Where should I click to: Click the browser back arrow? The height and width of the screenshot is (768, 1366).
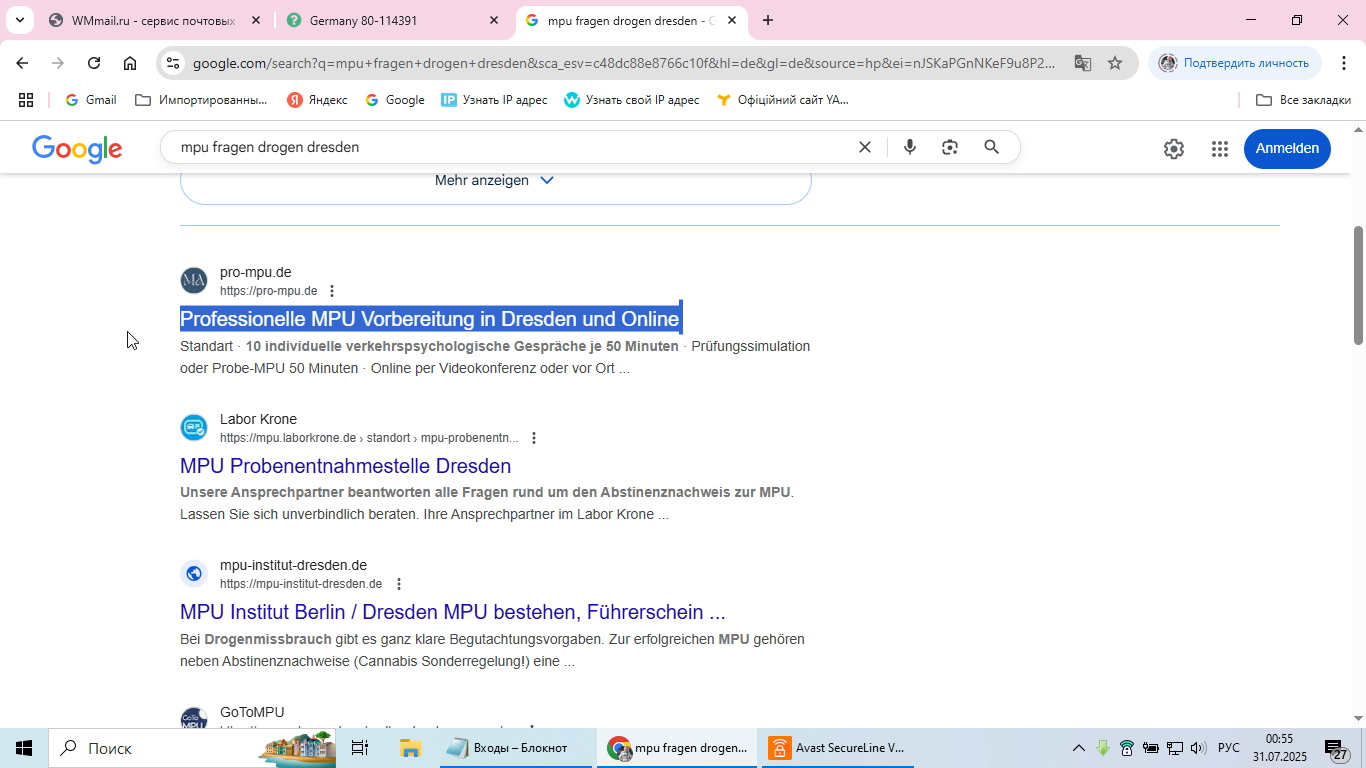pyautogui.click(x=22, y=63)
